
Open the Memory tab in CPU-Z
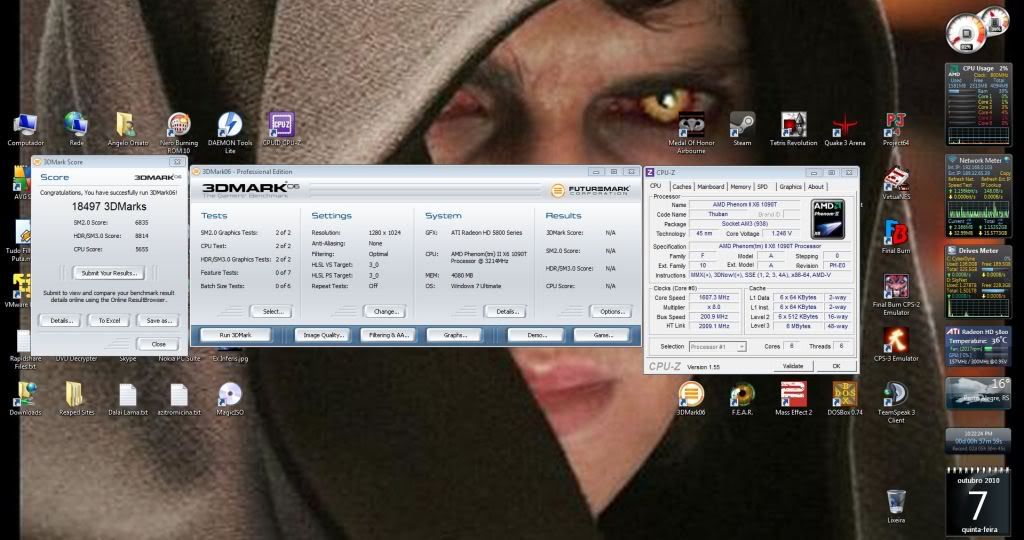740,186
